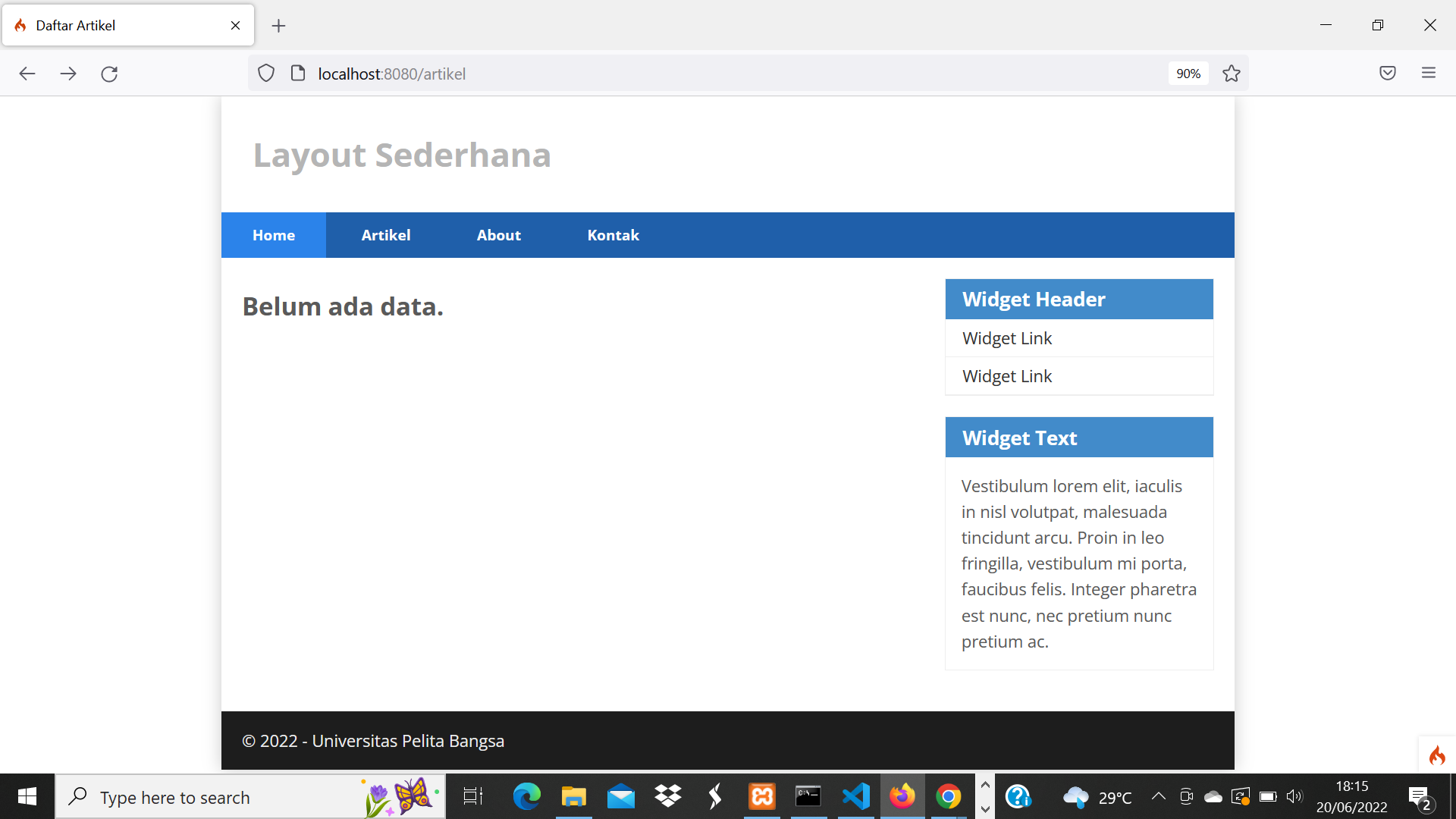Viewport: 1456px width, 819px height.
Task: Click the browser reload button
Action: [x=109, y=74]
